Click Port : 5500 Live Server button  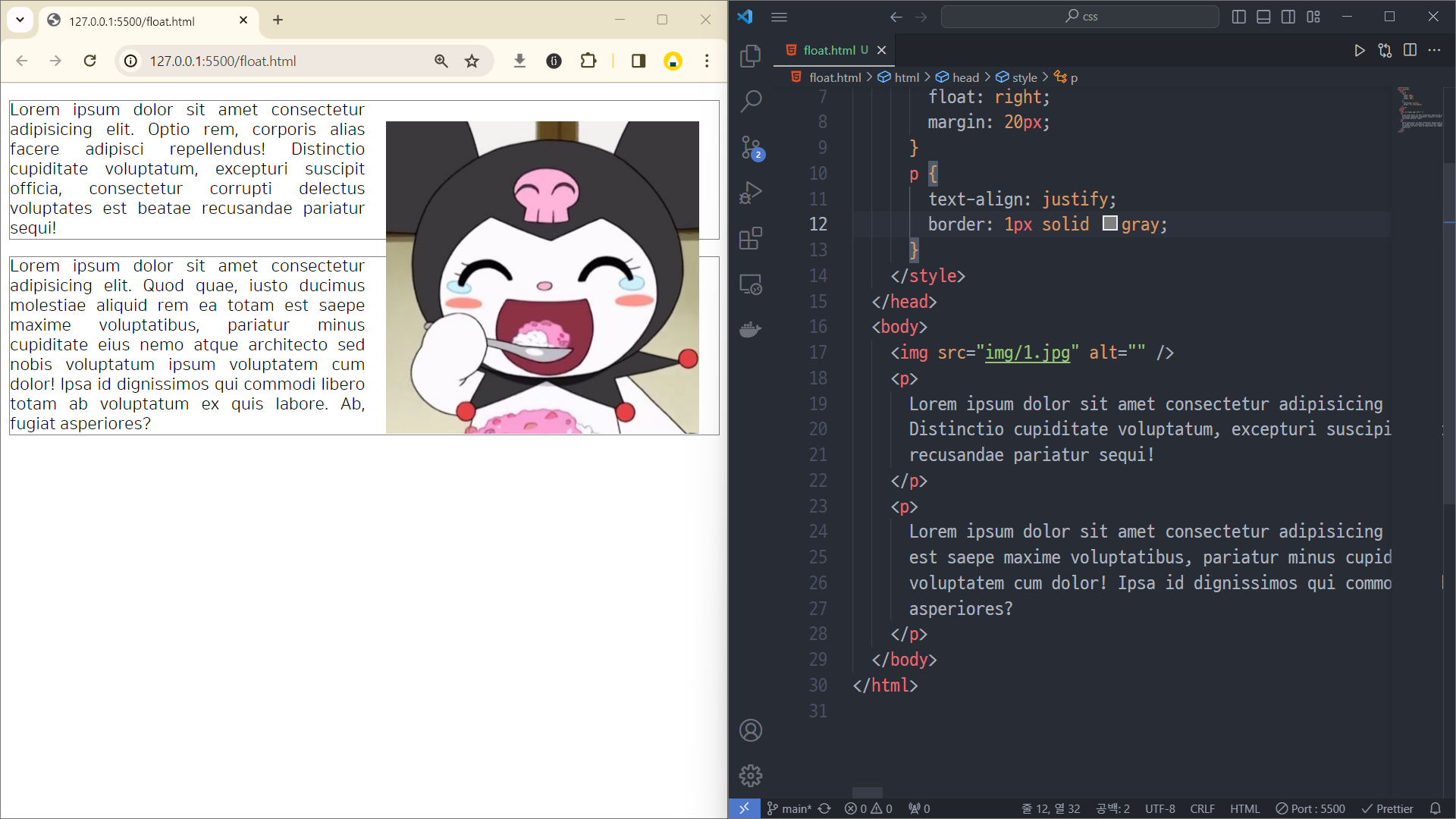(1310, 808)
